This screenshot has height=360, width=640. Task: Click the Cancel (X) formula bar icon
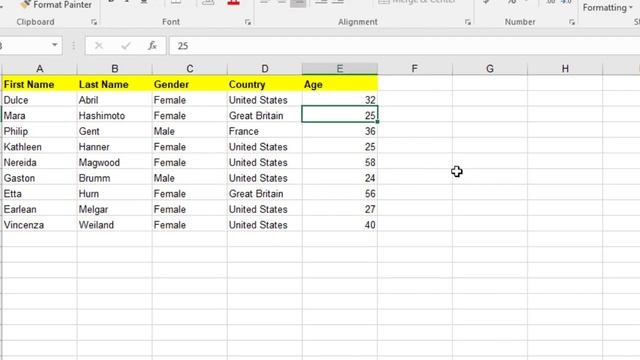click(99, 46)
